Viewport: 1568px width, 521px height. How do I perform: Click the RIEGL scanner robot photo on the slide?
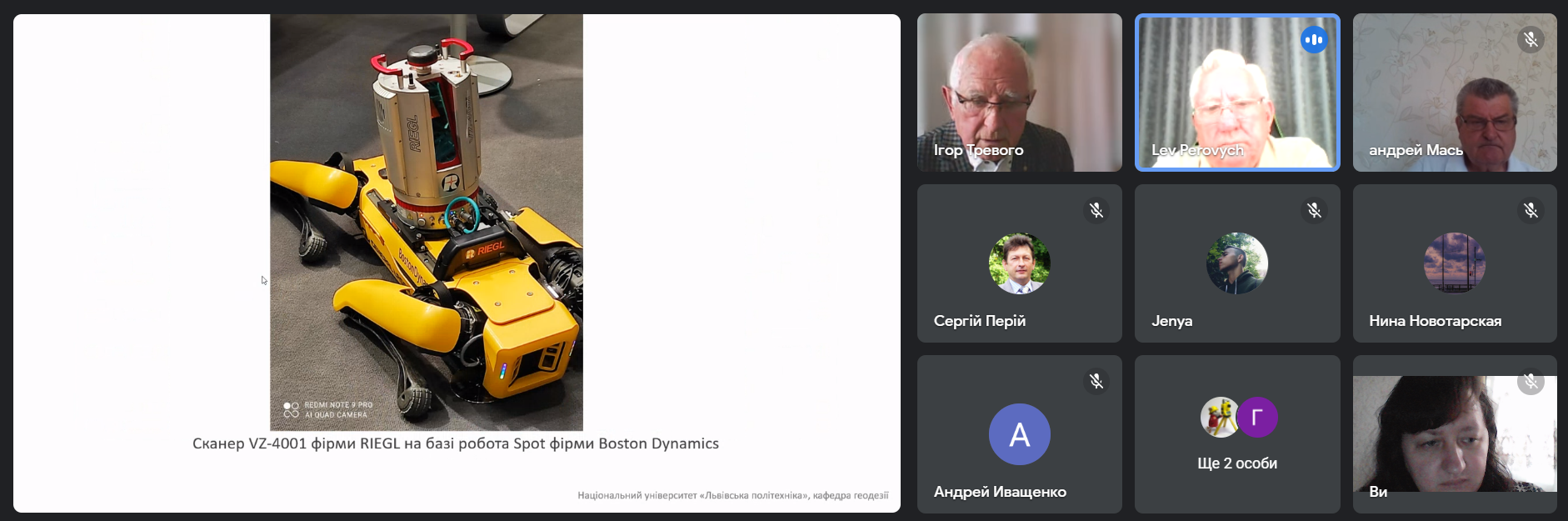427,223
